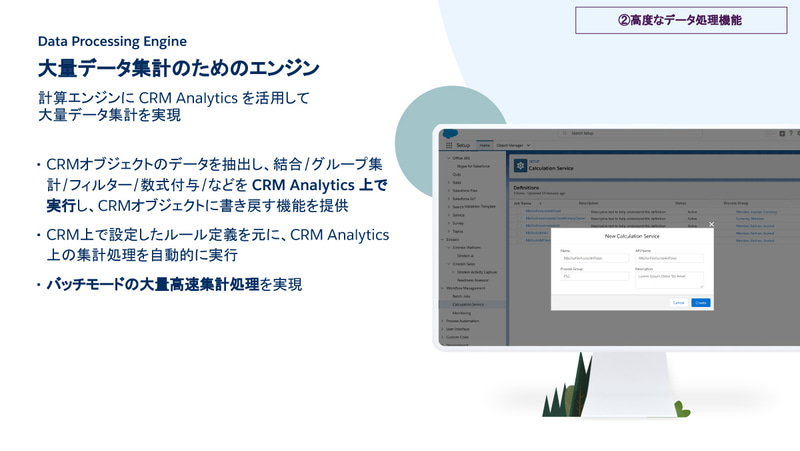Select Einstein Activity Capture tree item
The image size is (800, 451).
477,272
